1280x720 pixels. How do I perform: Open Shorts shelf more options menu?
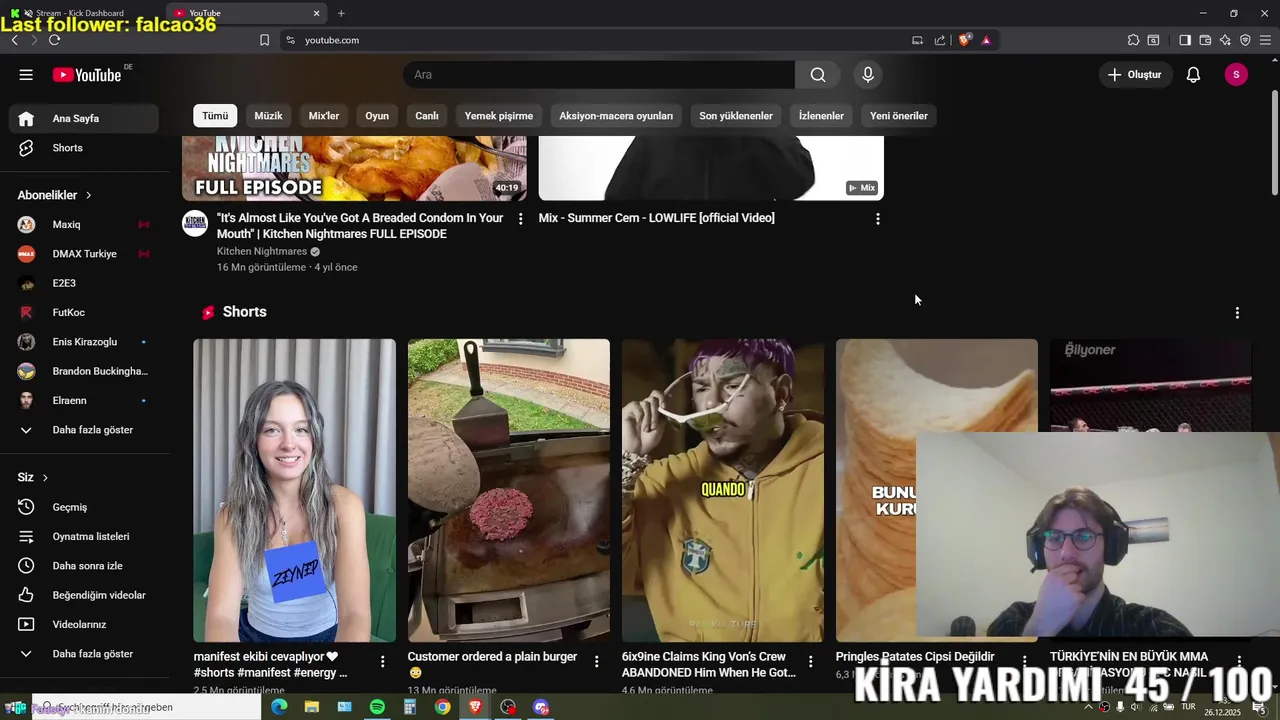(1237, 313)
